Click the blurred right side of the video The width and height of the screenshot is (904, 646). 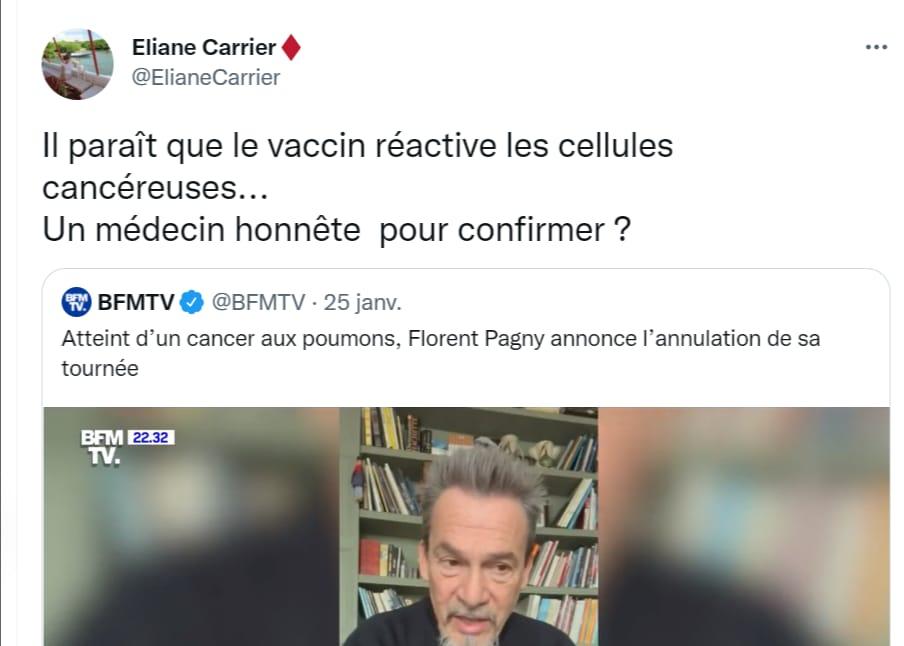click(x=744, y=527)
